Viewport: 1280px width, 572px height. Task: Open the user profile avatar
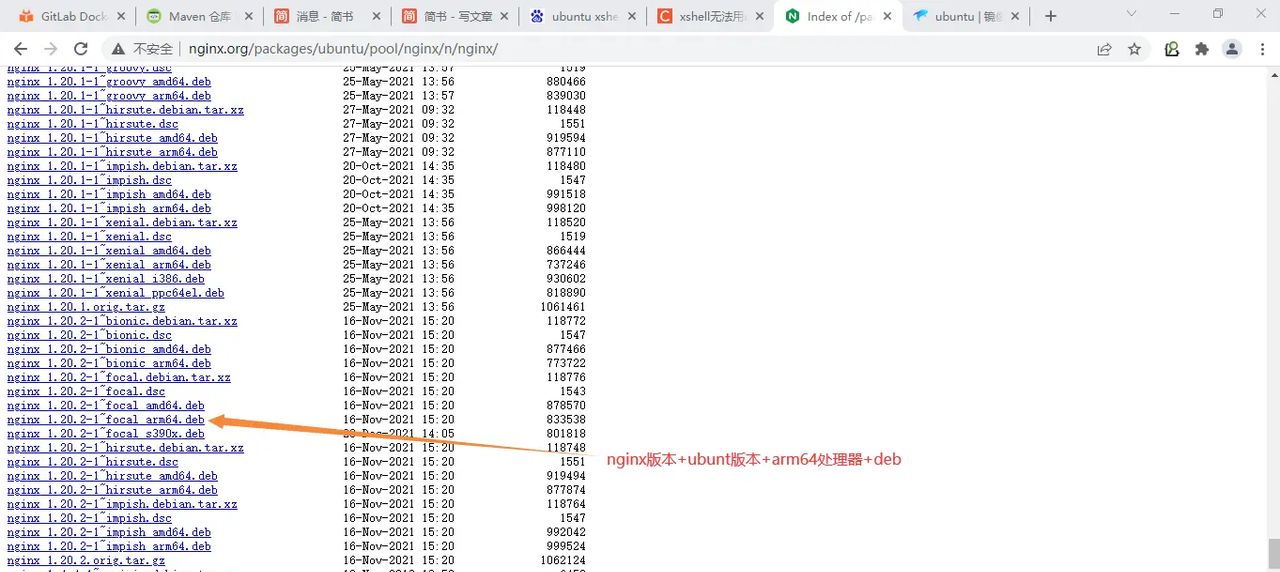pos(1232,49)
